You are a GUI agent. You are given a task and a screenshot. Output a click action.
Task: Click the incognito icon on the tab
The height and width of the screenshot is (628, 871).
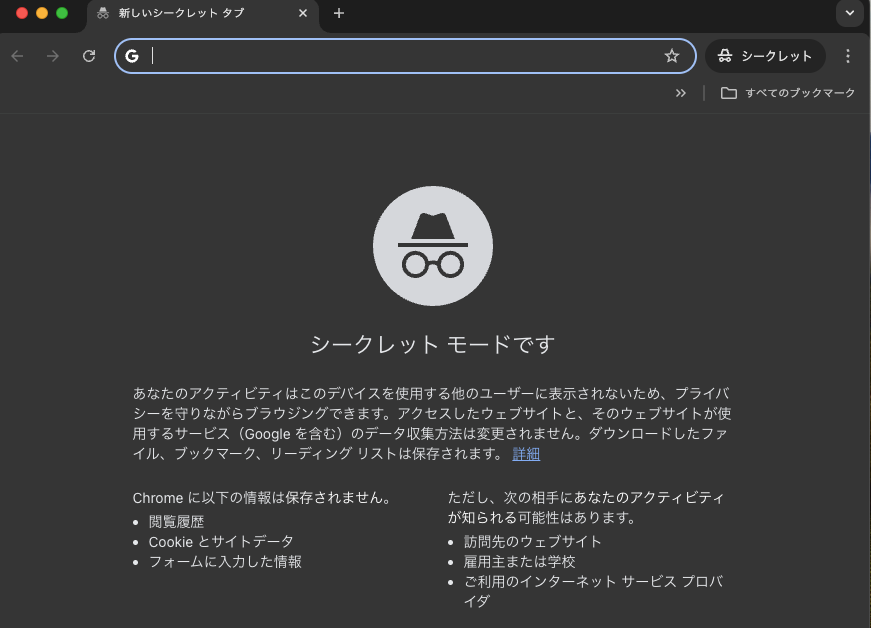click(103, 13)
